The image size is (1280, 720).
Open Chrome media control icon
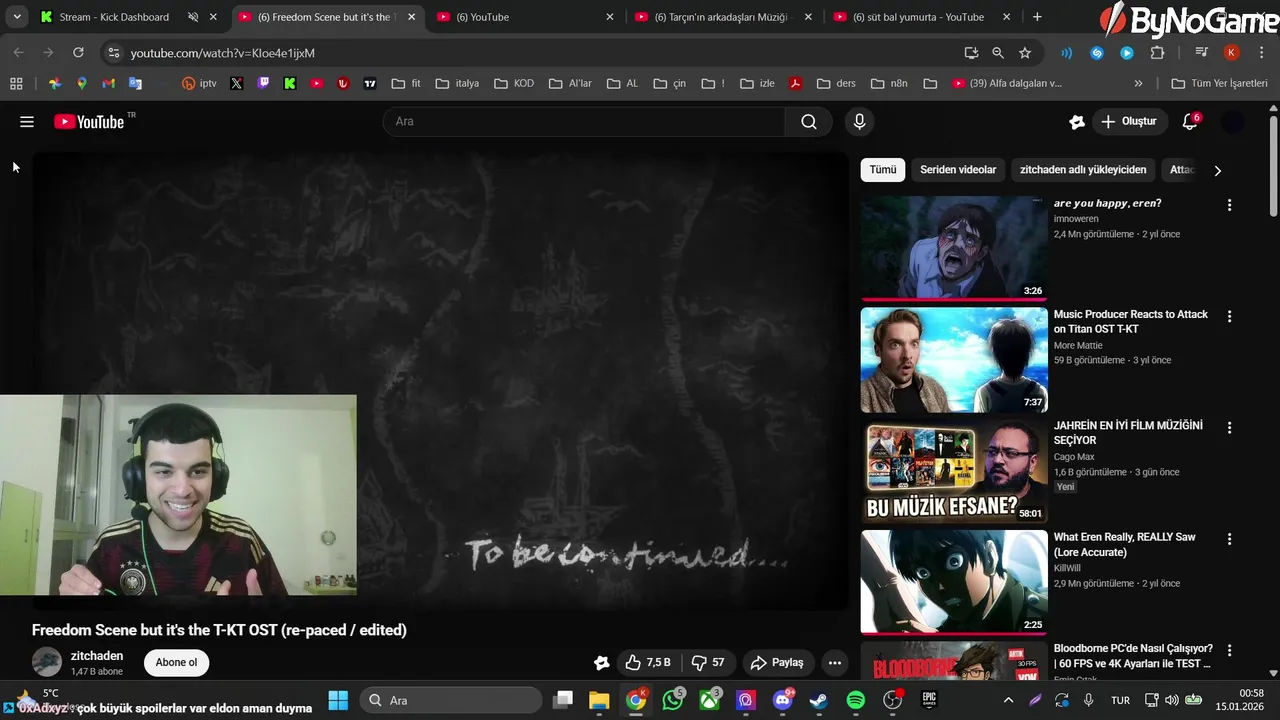click(1201, 53)
